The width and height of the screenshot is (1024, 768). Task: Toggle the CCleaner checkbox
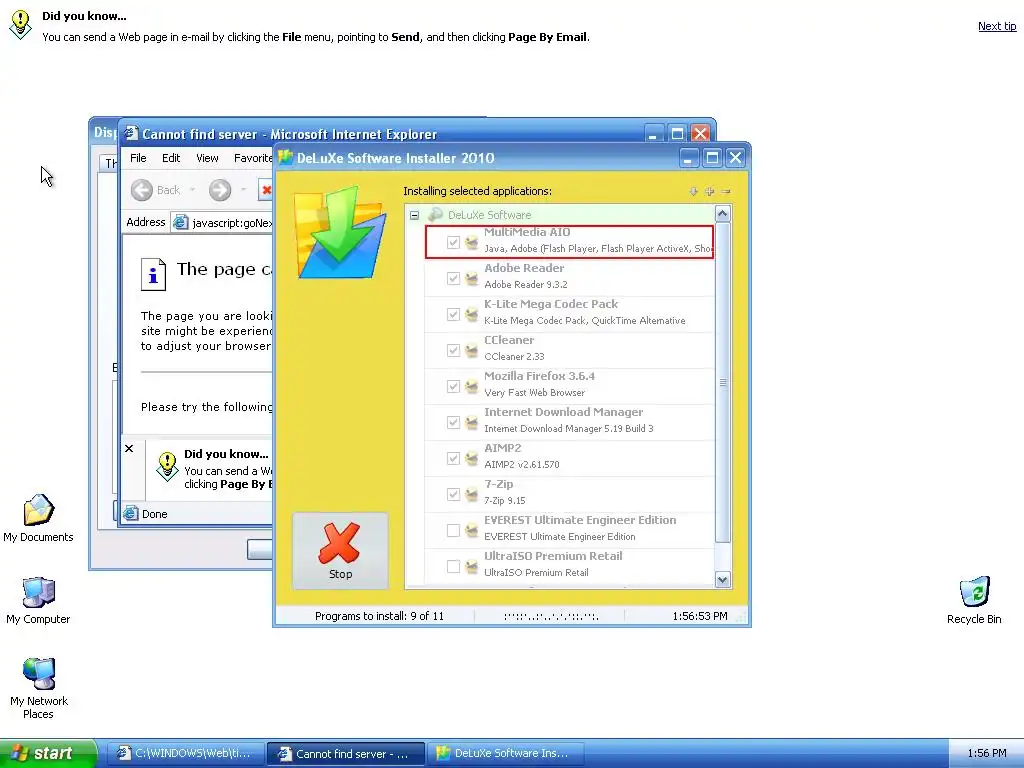(x=453, y=350)
